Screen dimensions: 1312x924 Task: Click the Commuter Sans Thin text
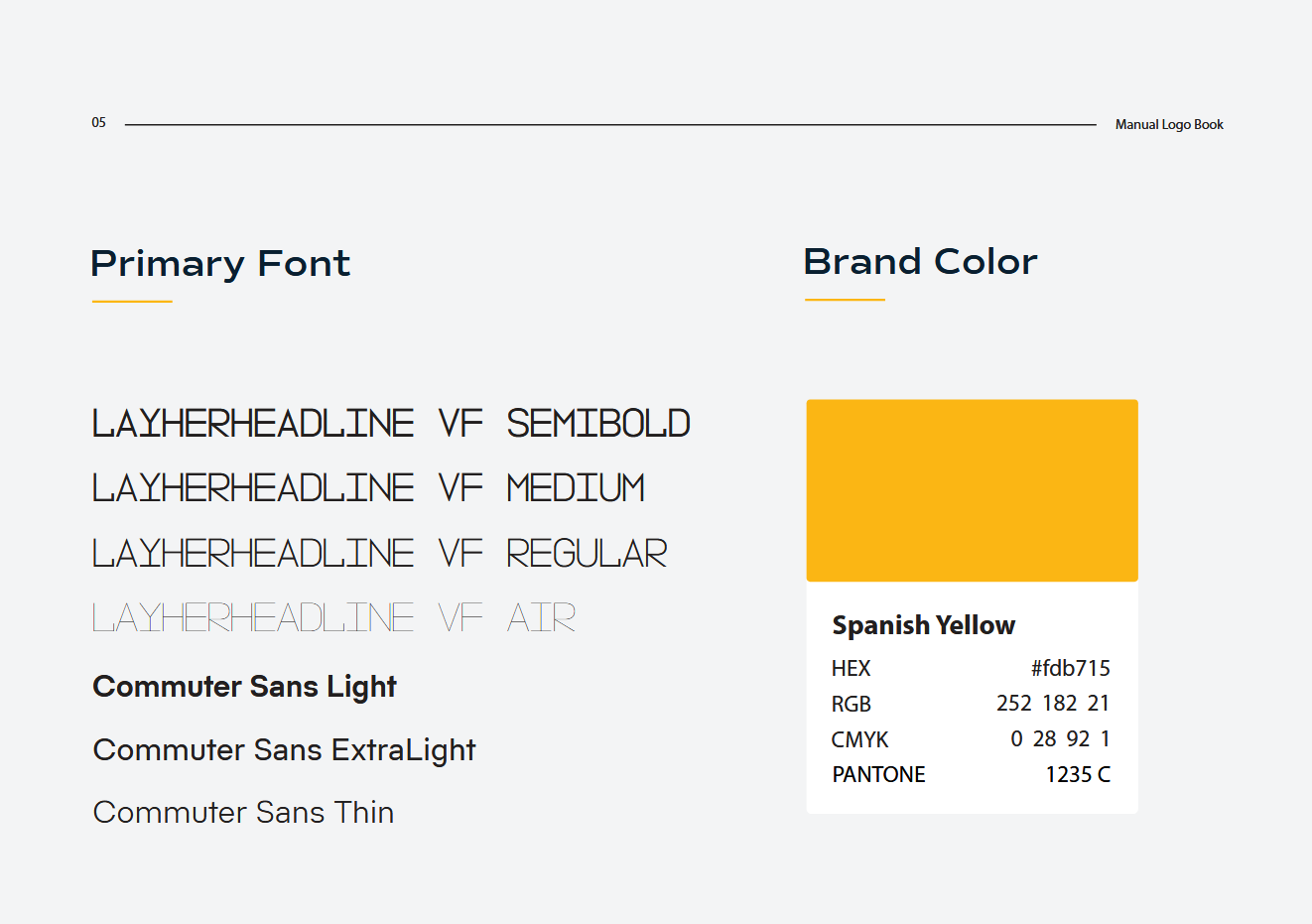[x=243, y=813]
